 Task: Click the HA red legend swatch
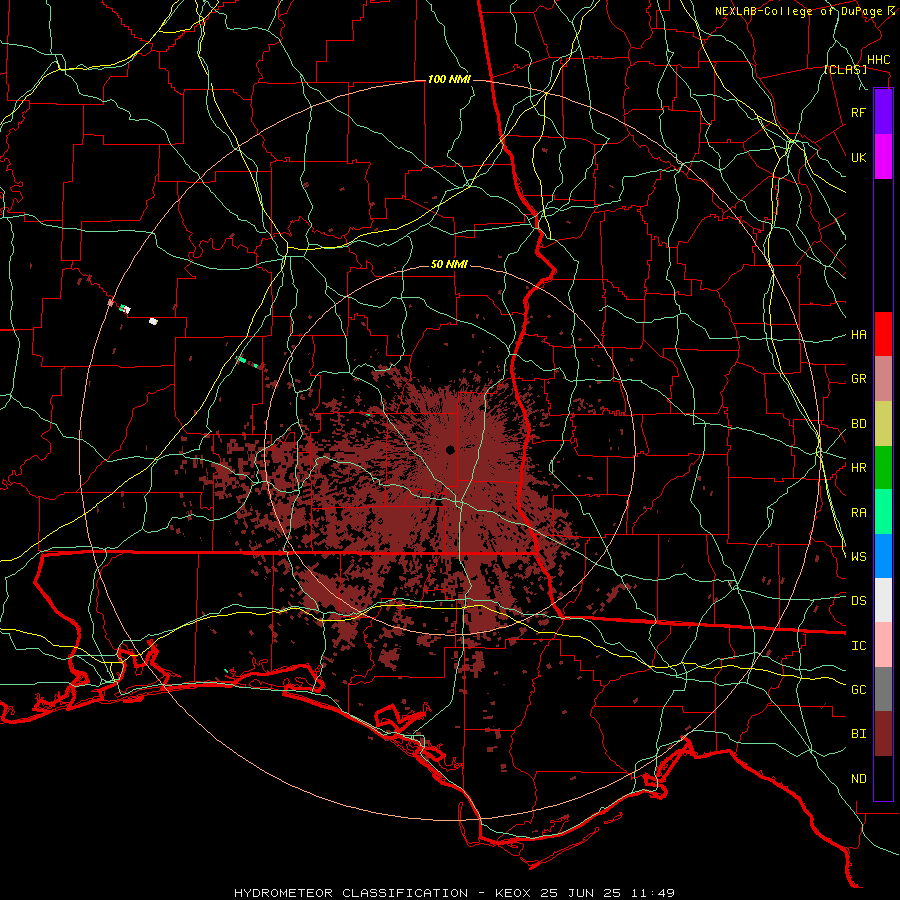(x=883, y=334)
